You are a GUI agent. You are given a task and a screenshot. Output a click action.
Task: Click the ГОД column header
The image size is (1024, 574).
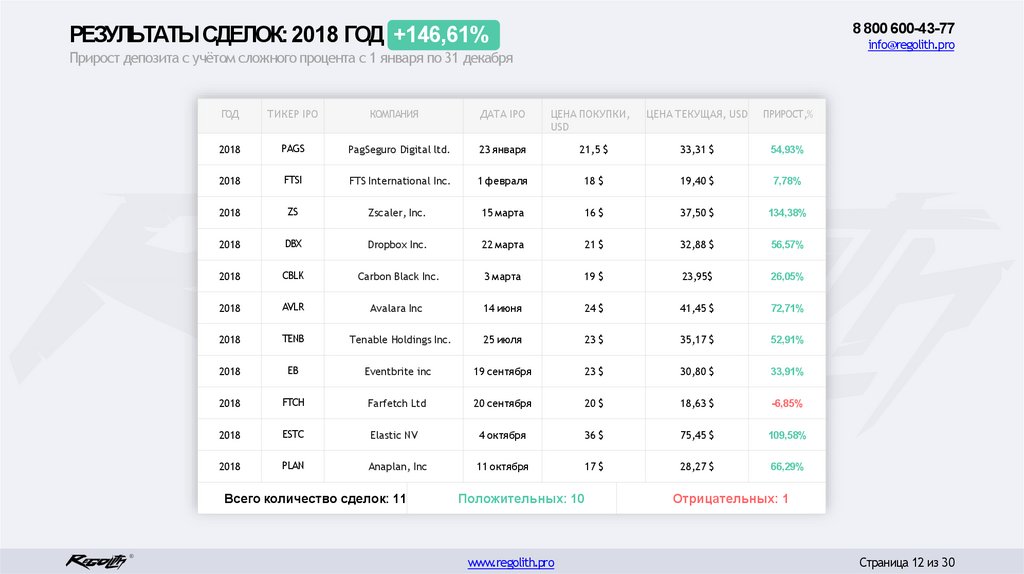click(230, 114)
